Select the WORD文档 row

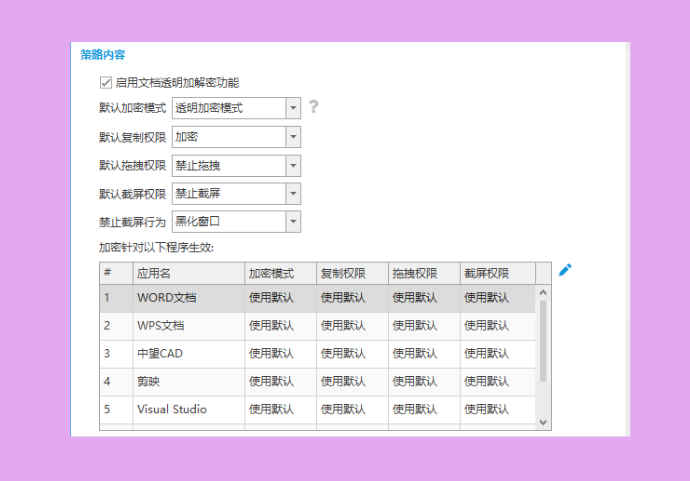coord(317,298)
